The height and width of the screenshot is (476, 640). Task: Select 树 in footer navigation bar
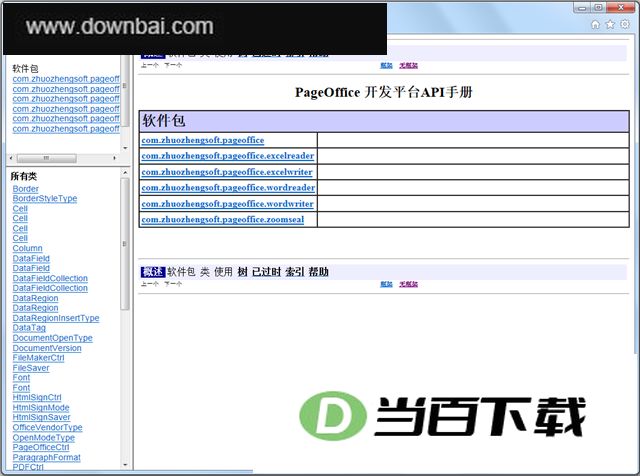(242, 272)
